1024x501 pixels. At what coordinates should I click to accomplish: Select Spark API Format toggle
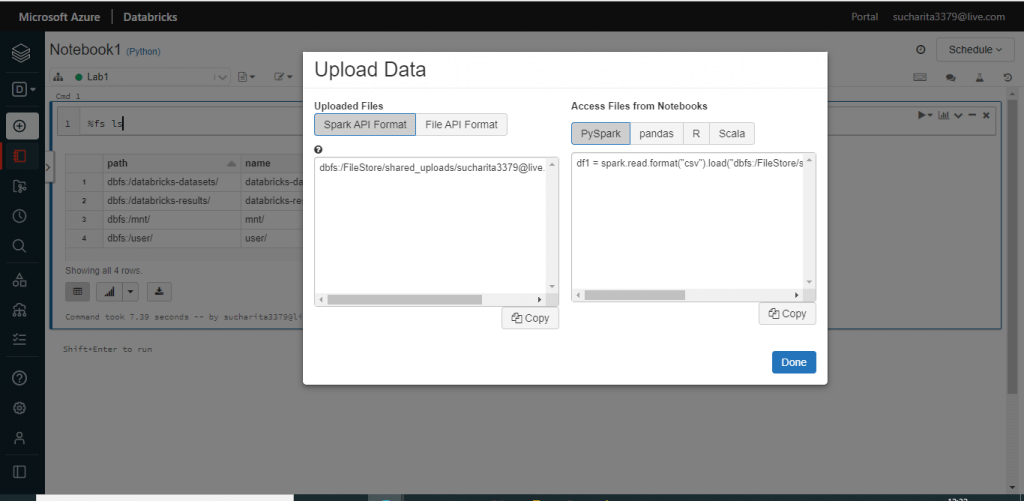click(364, 124)
